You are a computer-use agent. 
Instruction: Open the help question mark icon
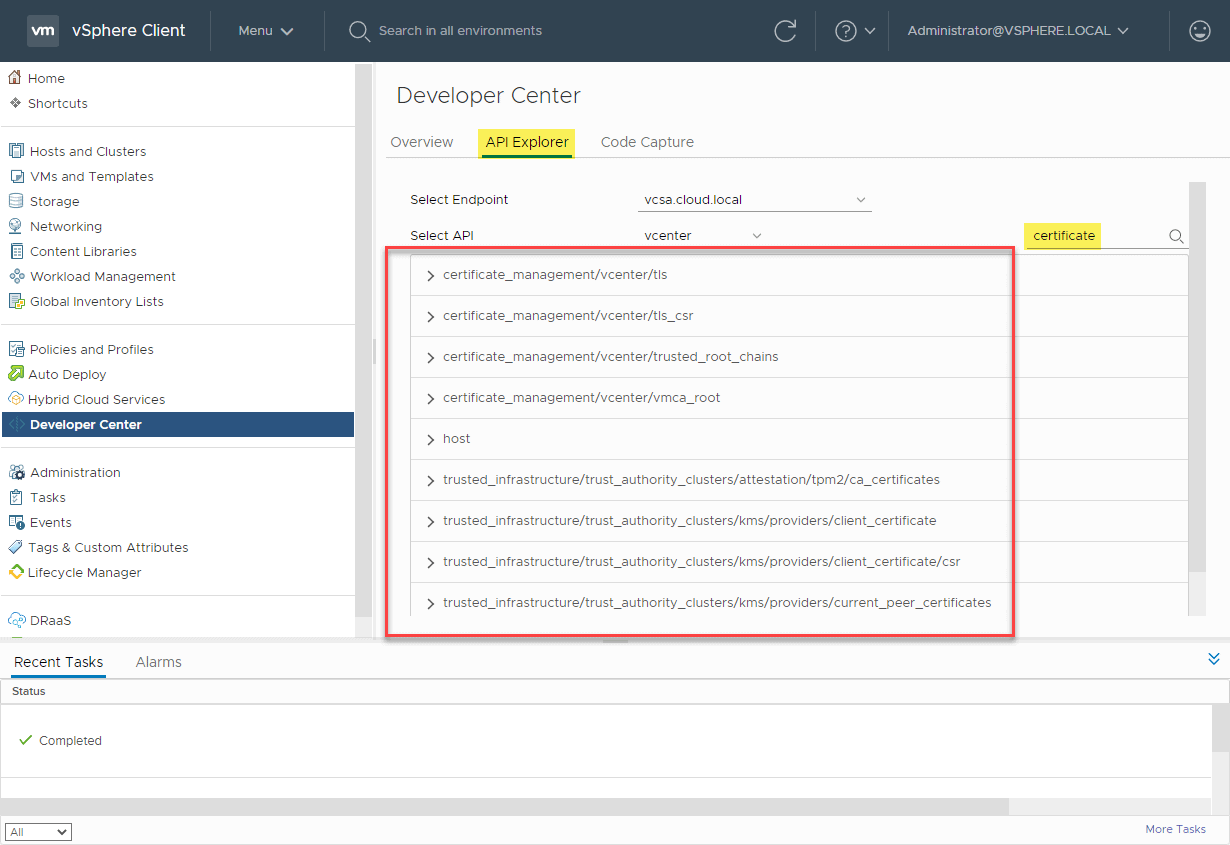(846, 31)
